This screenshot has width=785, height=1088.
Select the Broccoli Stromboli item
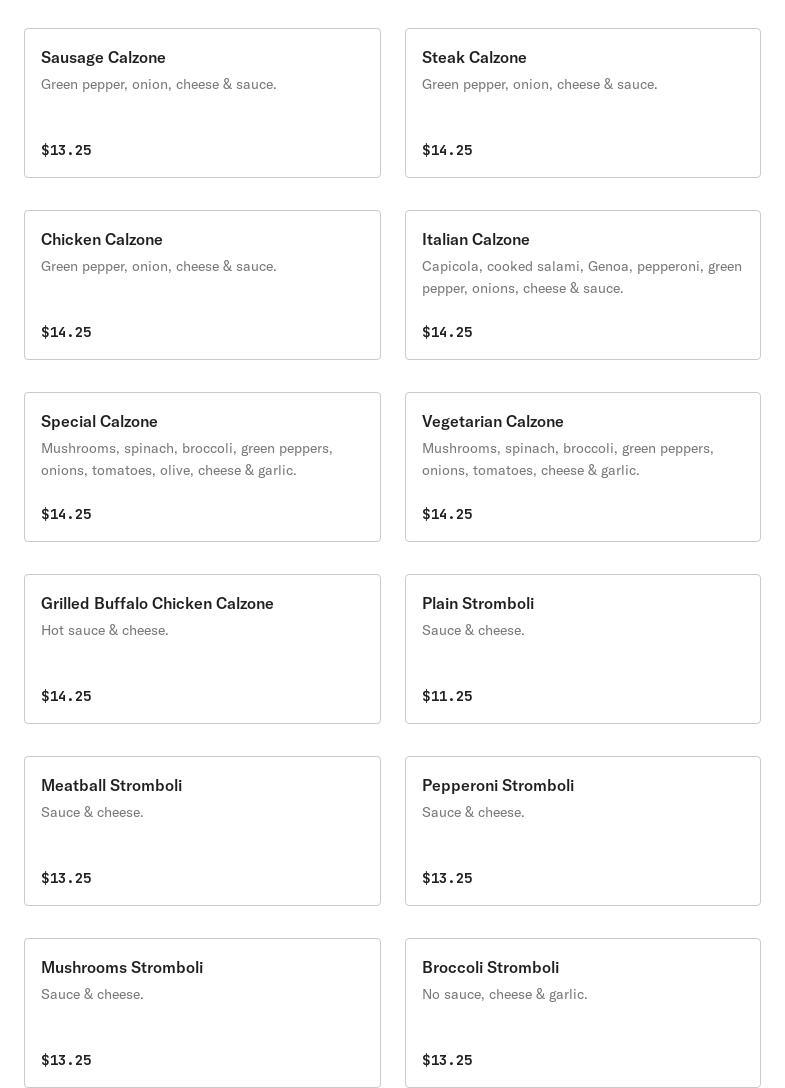pyautogui.click(x=582, y=1012)
